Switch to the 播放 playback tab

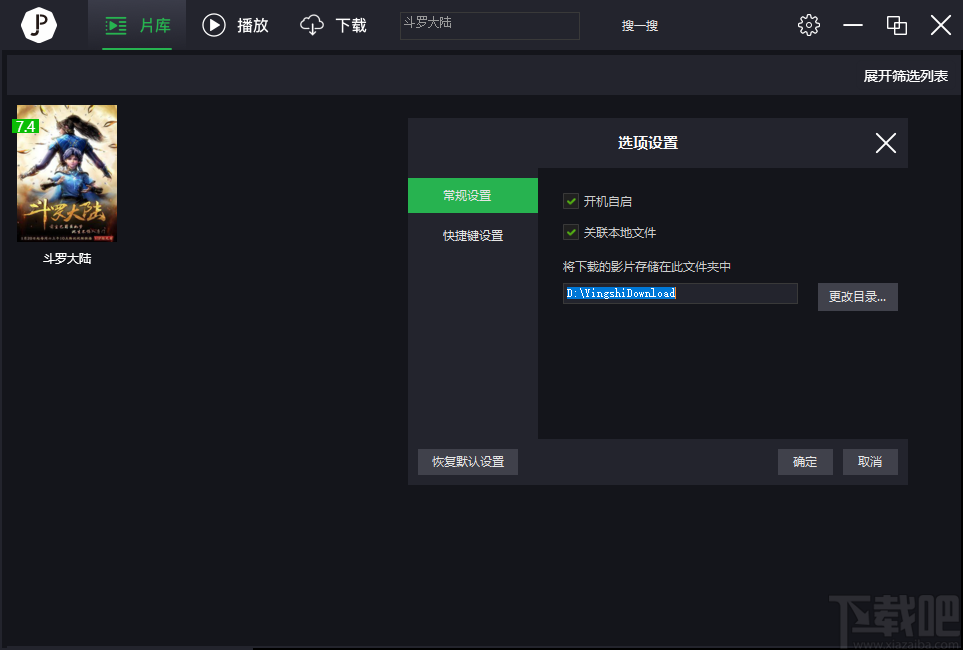[x=236, y=25]
